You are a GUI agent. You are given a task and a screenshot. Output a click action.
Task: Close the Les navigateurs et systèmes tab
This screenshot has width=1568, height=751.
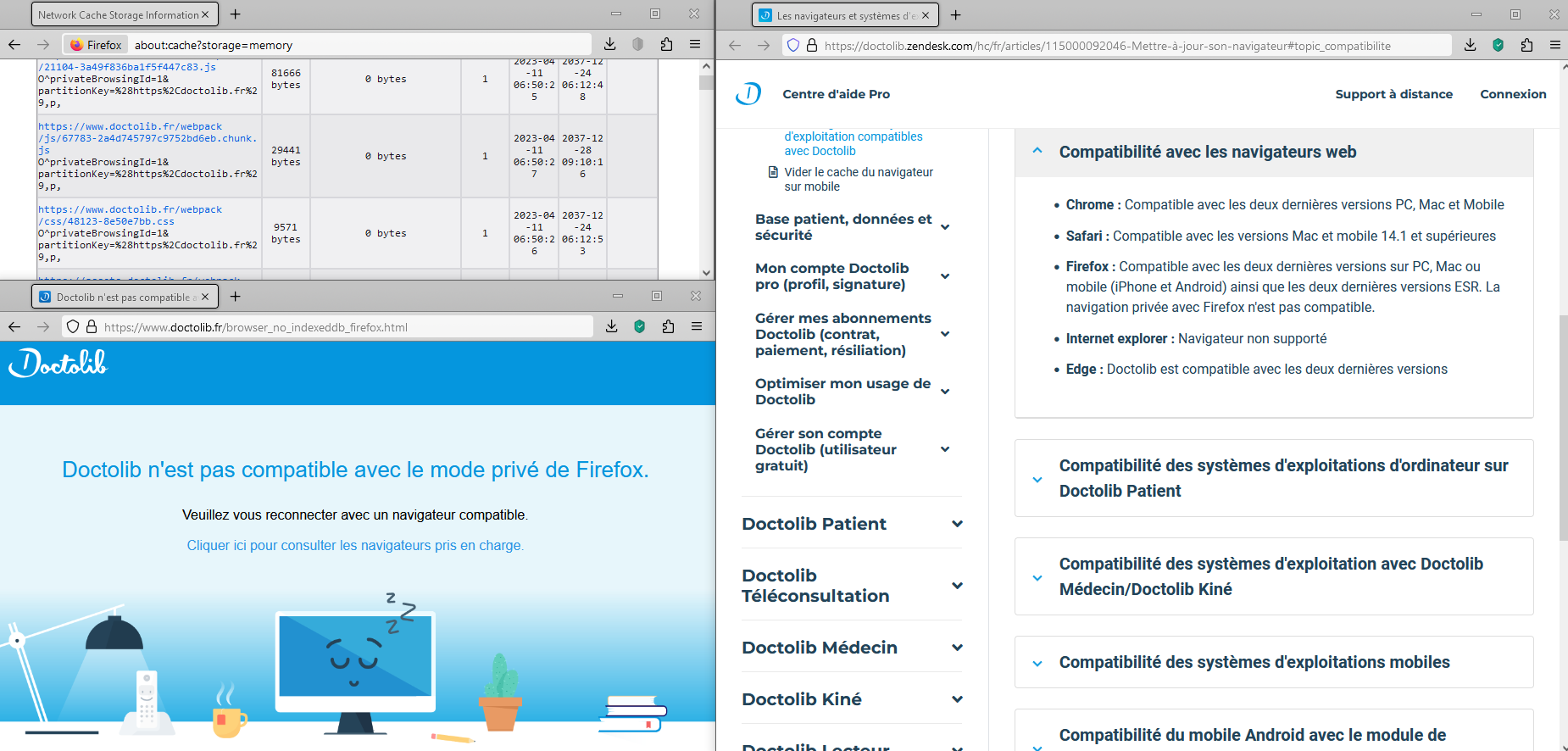coord(926,15)
